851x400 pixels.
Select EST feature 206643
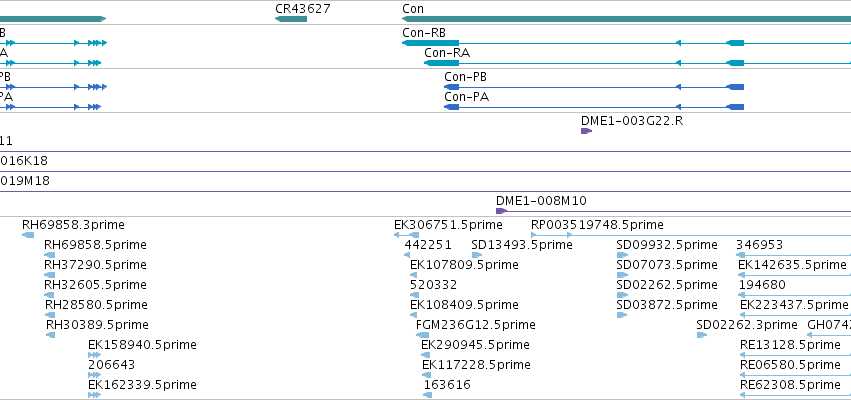(94, 375)
